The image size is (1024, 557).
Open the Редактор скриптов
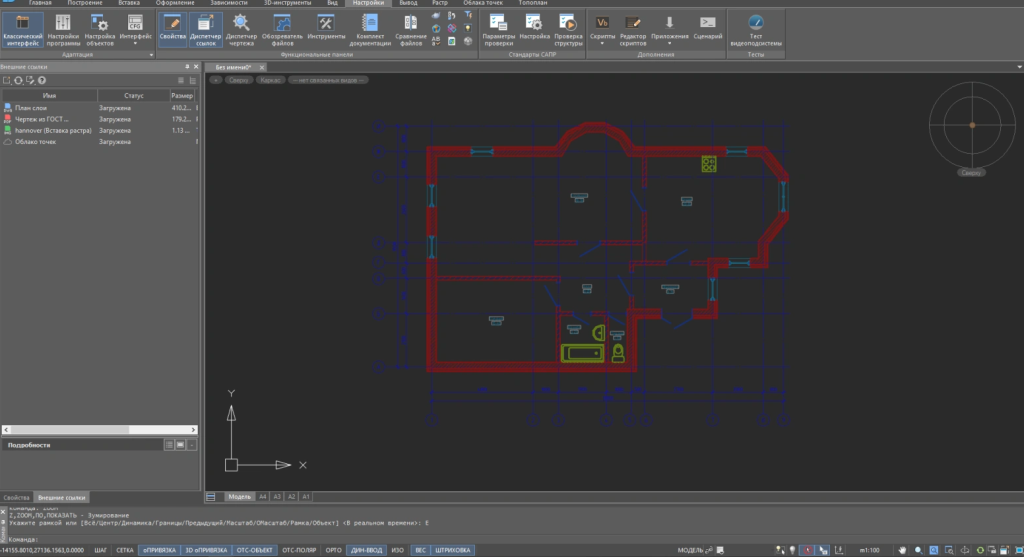634,29
